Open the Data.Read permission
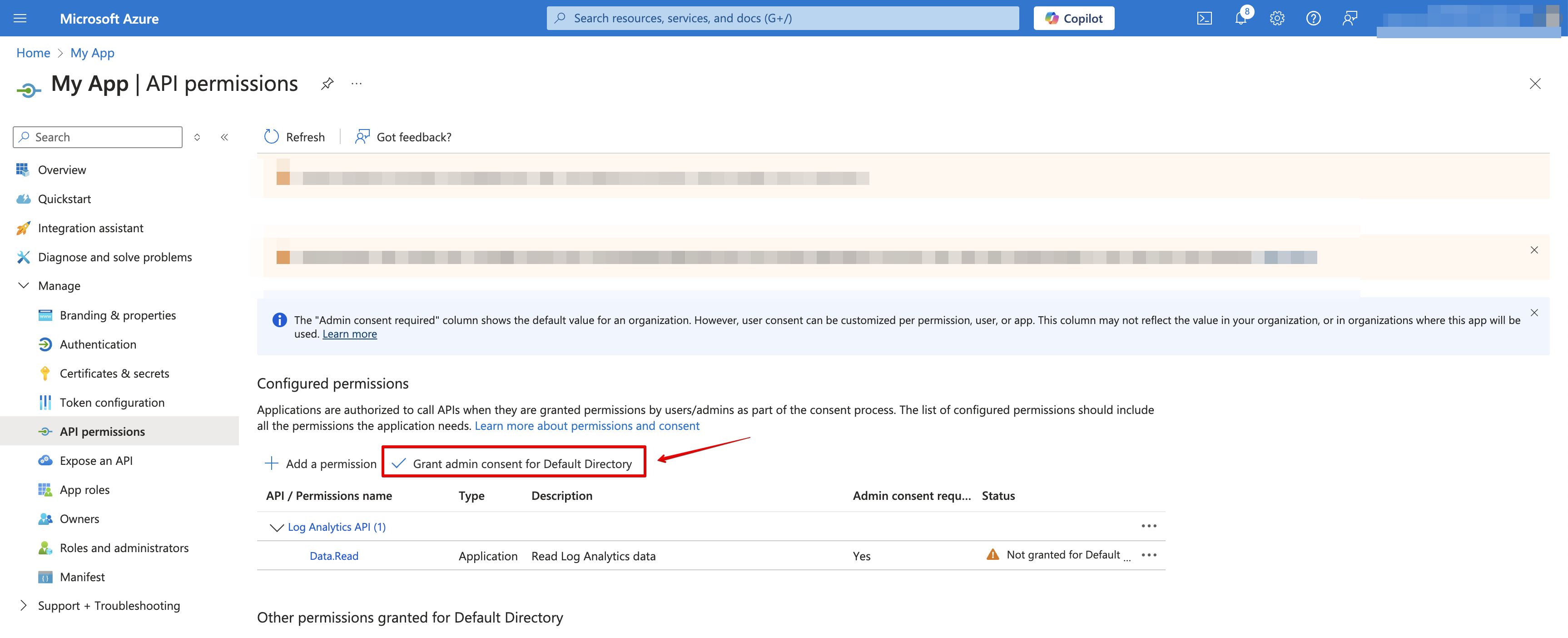This screenshot has height=638, width=1568. point(333,556)
